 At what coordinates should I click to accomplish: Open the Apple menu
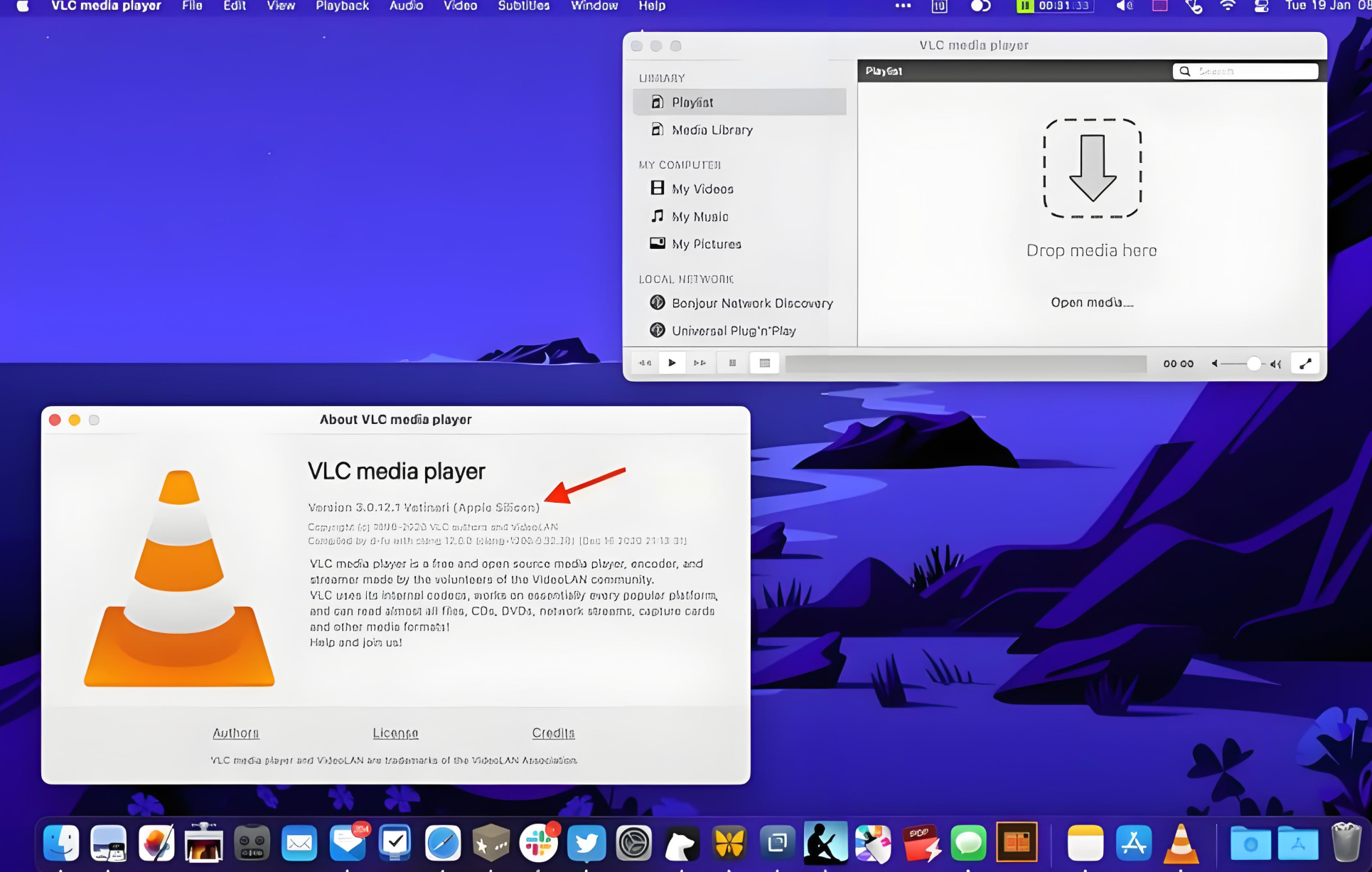pyautogui.click(x=23, y=6)
